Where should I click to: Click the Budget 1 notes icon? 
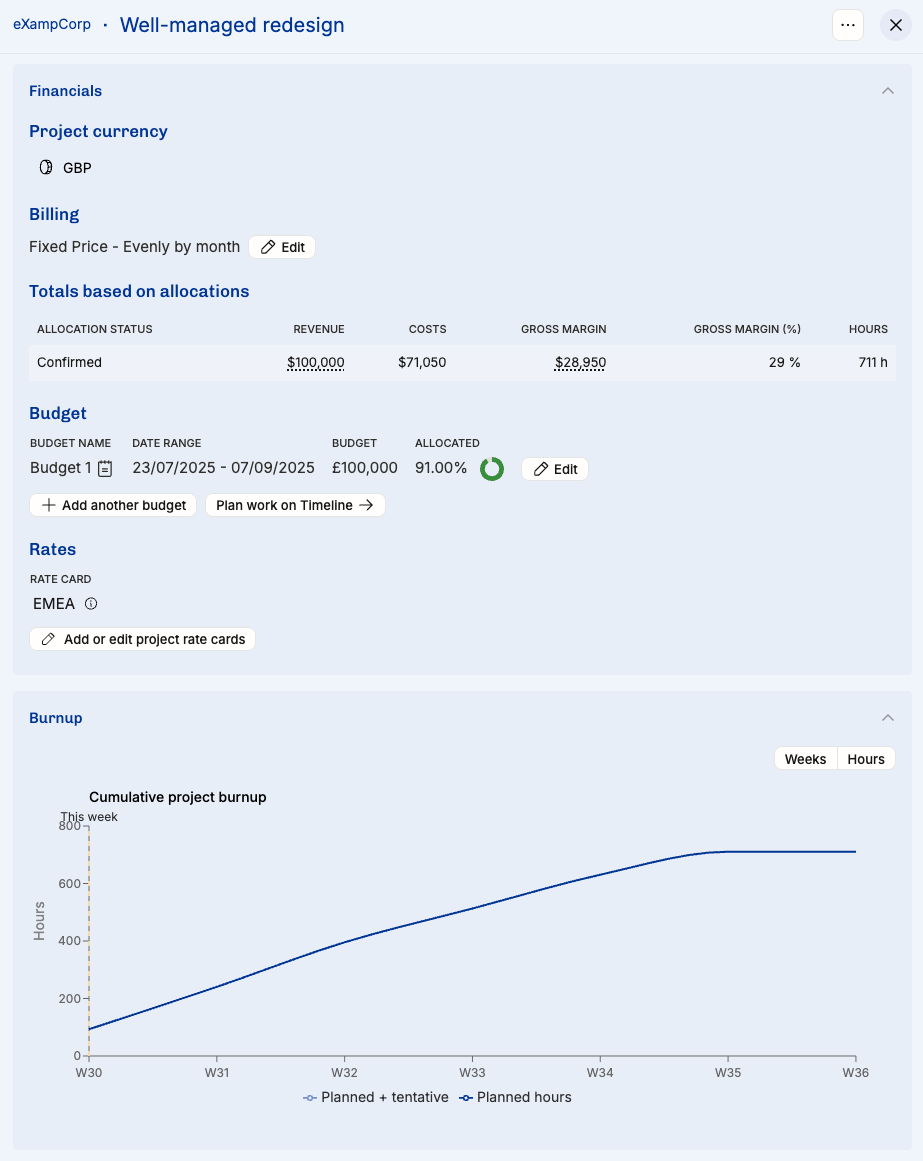105,469
